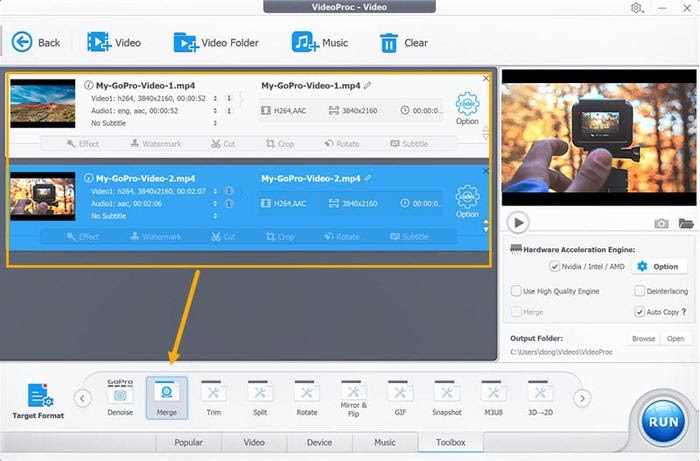Toggle the Merge checkbox
The image size is (700, 461).
click(516, 311)
